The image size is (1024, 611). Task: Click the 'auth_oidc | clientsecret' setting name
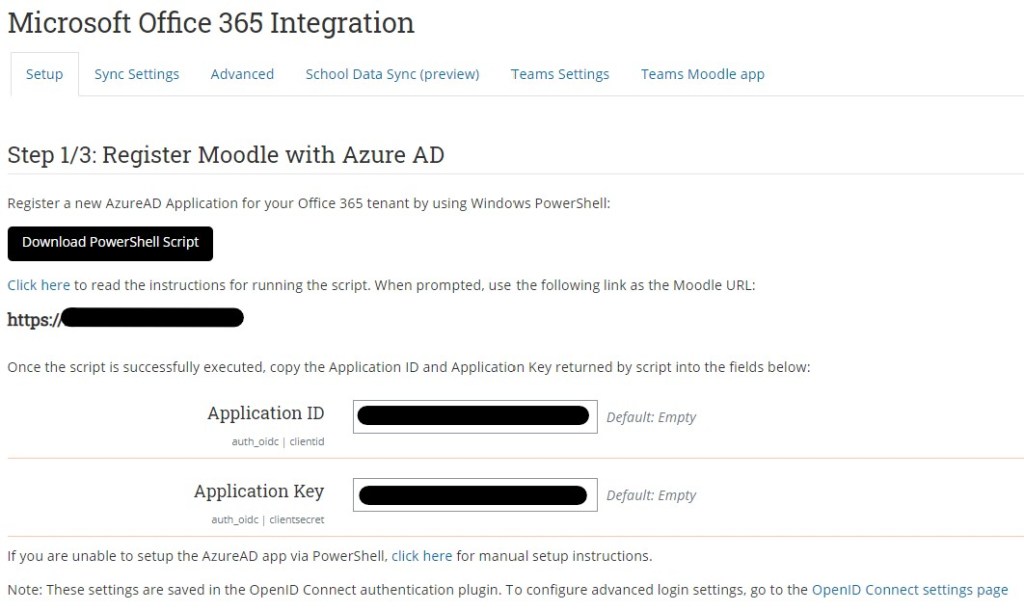(267, 520)
